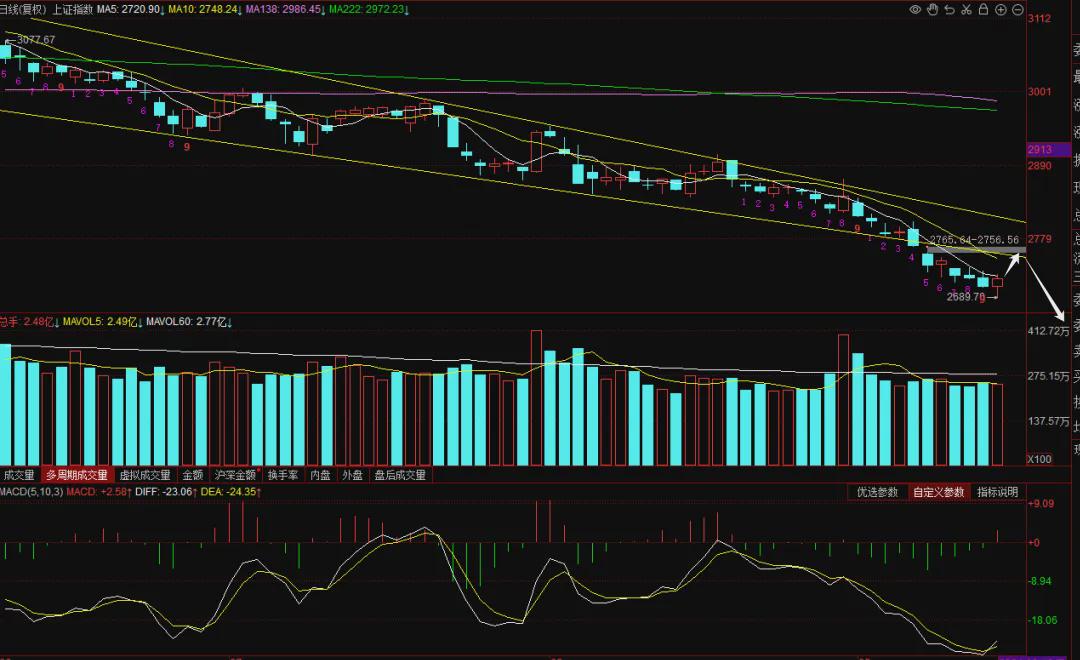
Task: Click the 总手: 2.48亿 volume label
Action: tap(30, 322)
